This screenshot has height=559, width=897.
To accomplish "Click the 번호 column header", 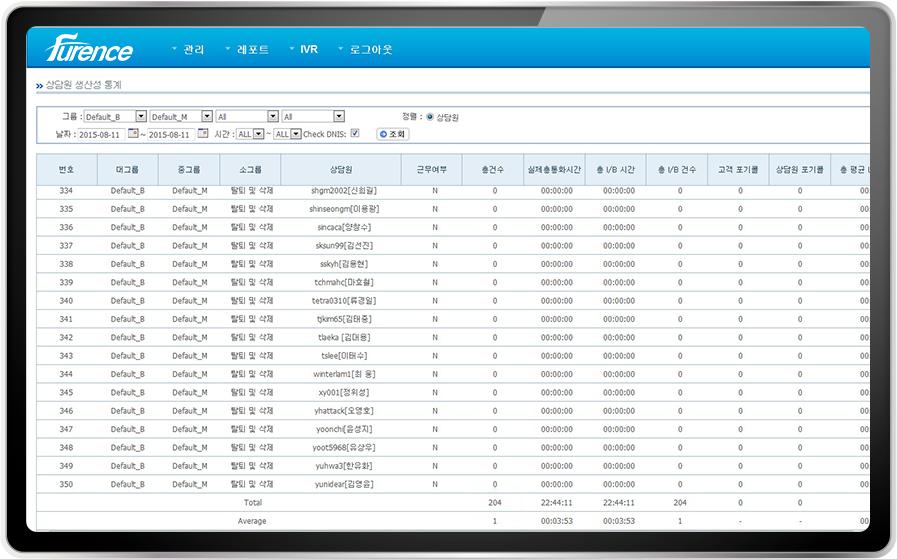I will [66, 169].
